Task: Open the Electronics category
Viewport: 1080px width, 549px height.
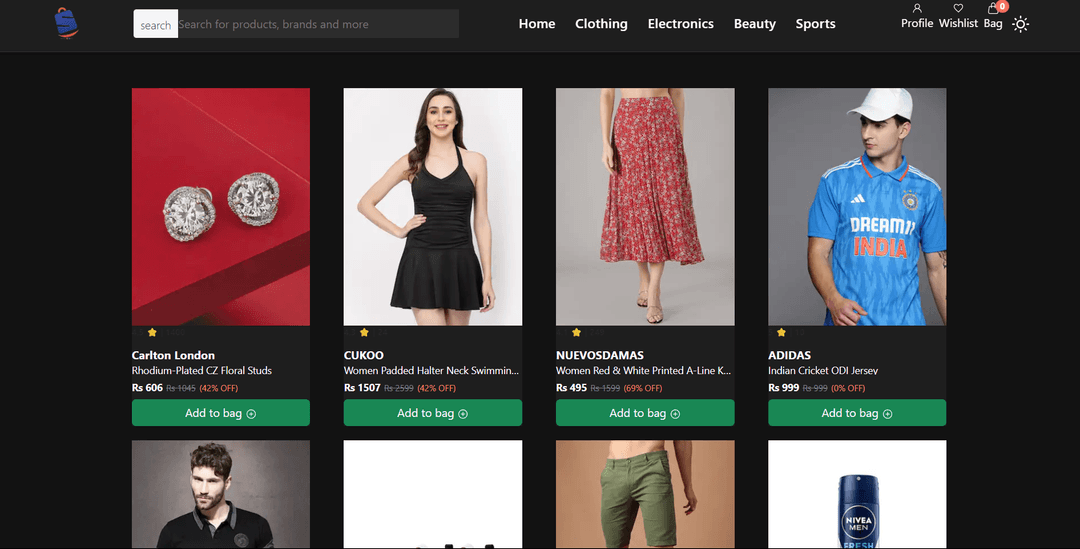Action: (x=681, y=24)
